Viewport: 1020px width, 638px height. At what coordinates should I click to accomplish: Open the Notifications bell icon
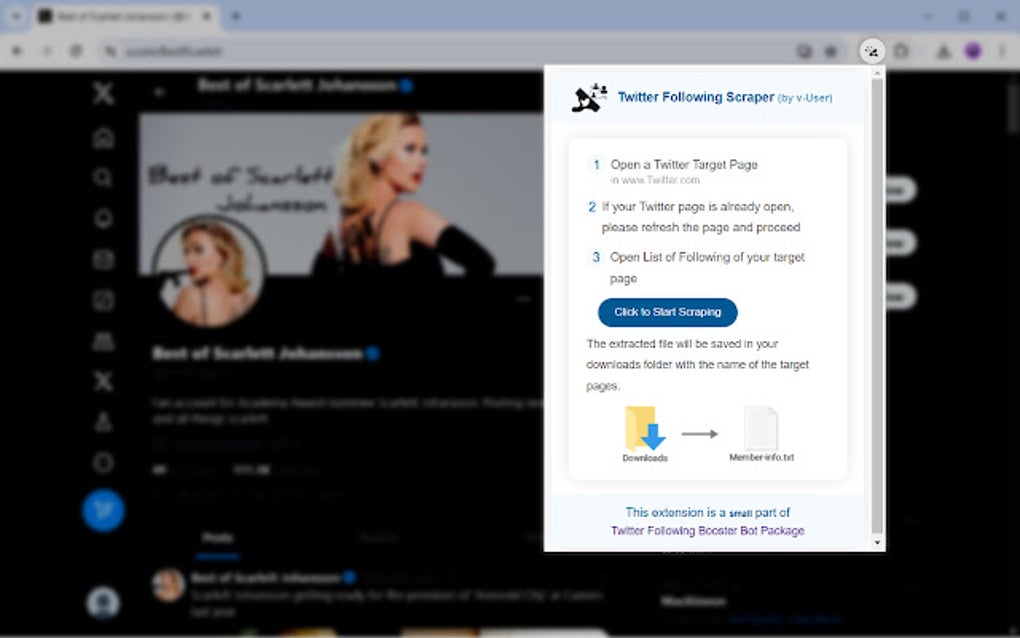[103, 218]
